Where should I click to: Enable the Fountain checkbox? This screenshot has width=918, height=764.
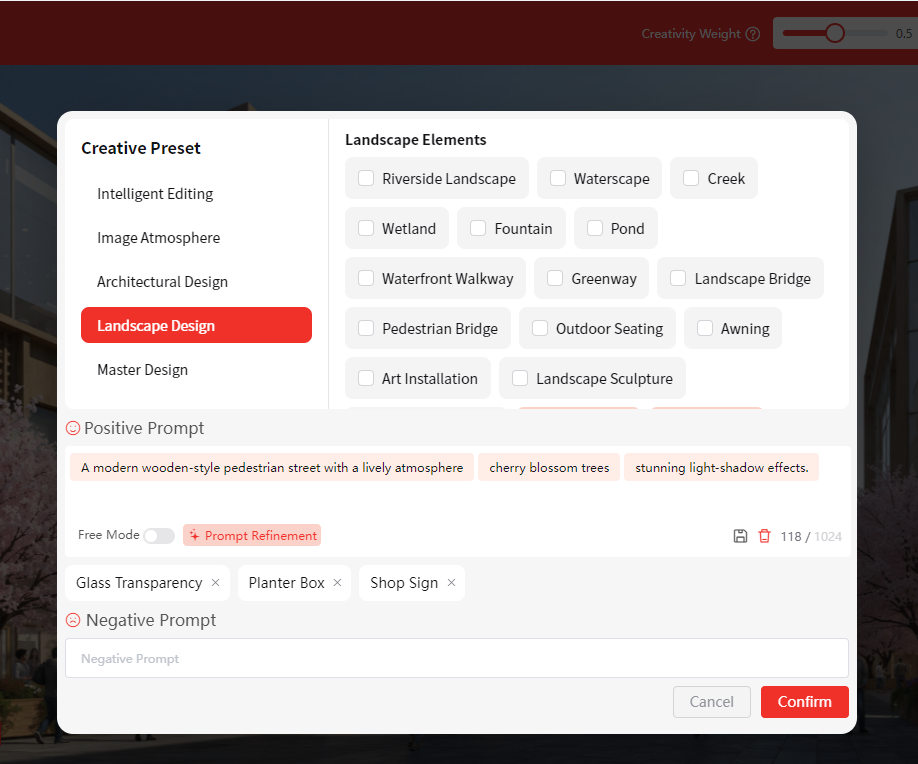click(x=478, y=228)
